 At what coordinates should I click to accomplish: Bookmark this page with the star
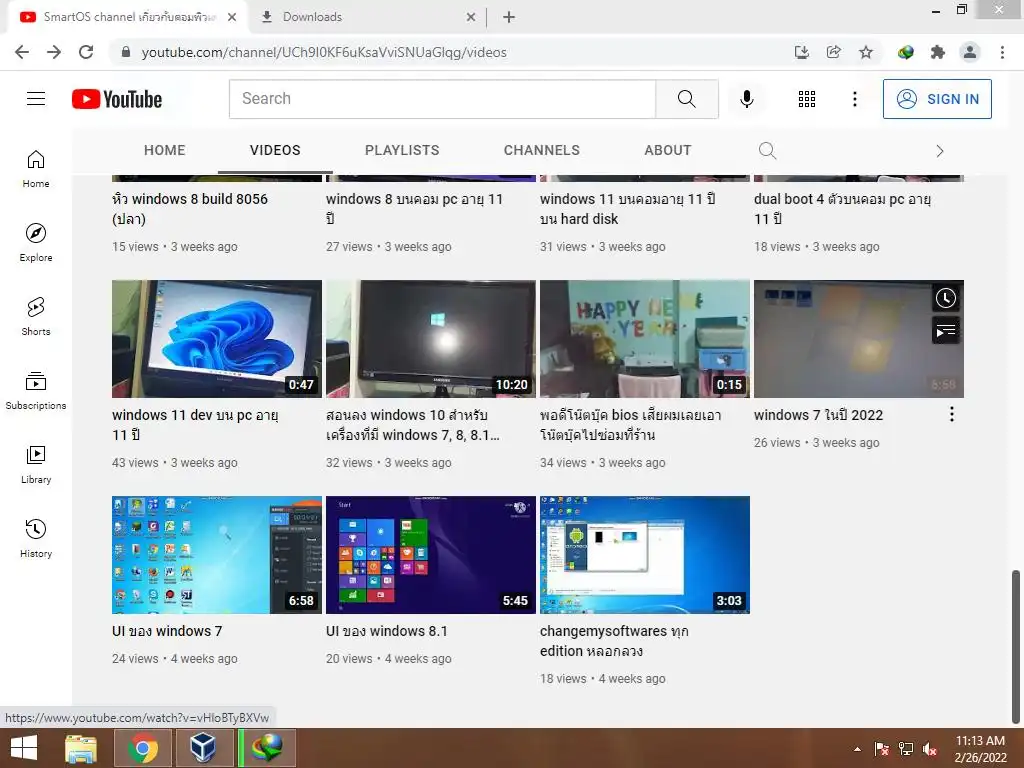(866, 52)
